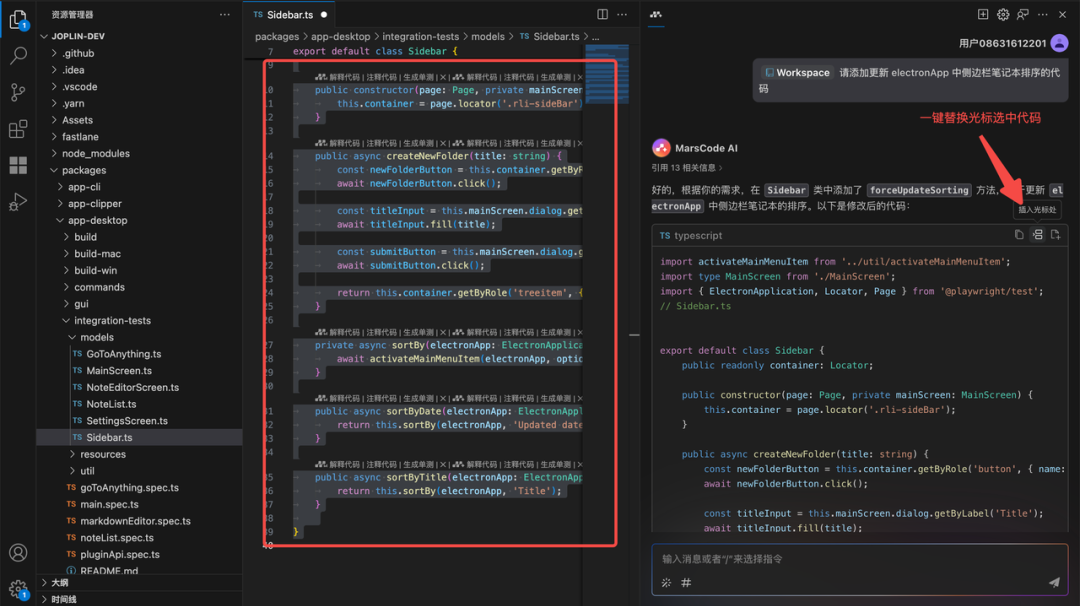The height and width of the screenshot is (606, 1080).
Task: Click the Workspace tag in the chat message
Action: click(x=797, y=73)
